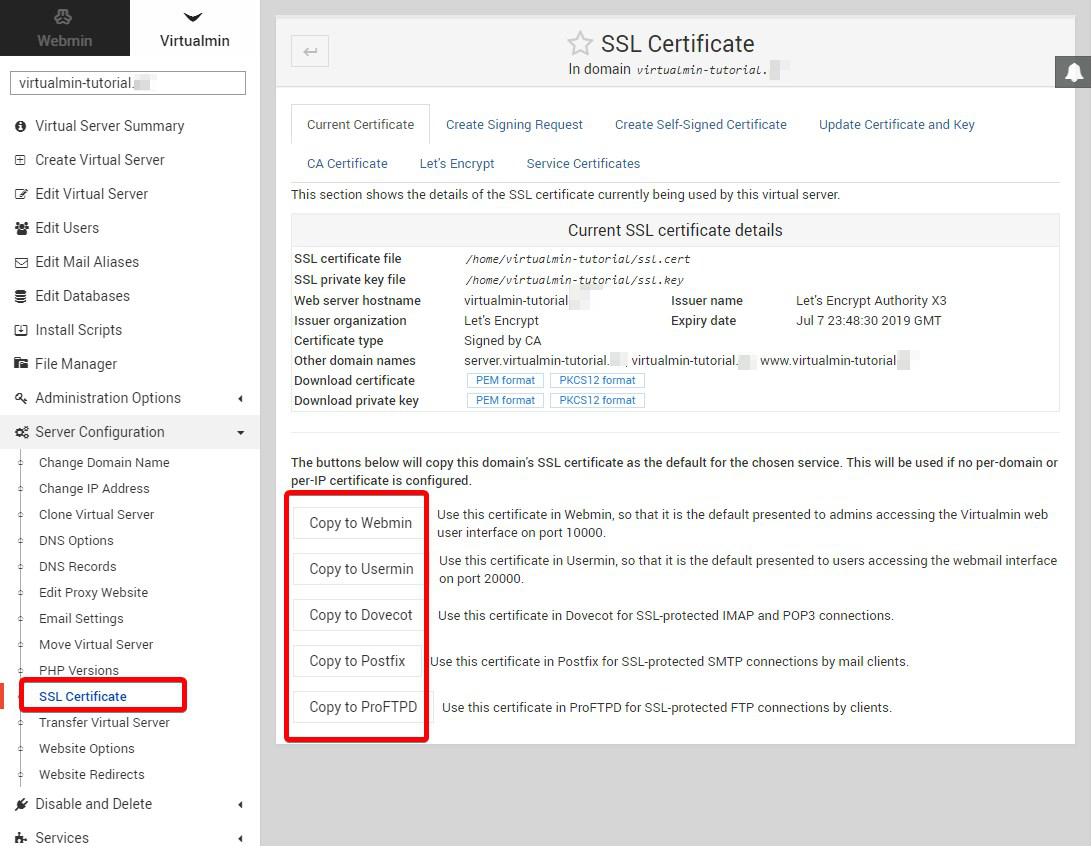
Task: Select SSL Certificate in sidebar
Action: pos(83,696)
